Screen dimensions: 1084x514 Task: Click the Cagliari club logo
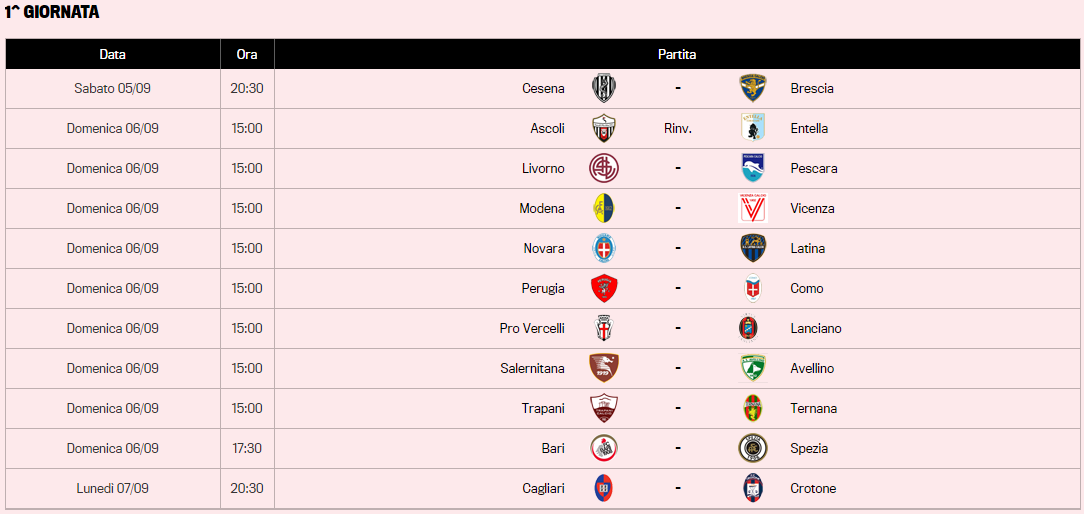tap(604, 488)
